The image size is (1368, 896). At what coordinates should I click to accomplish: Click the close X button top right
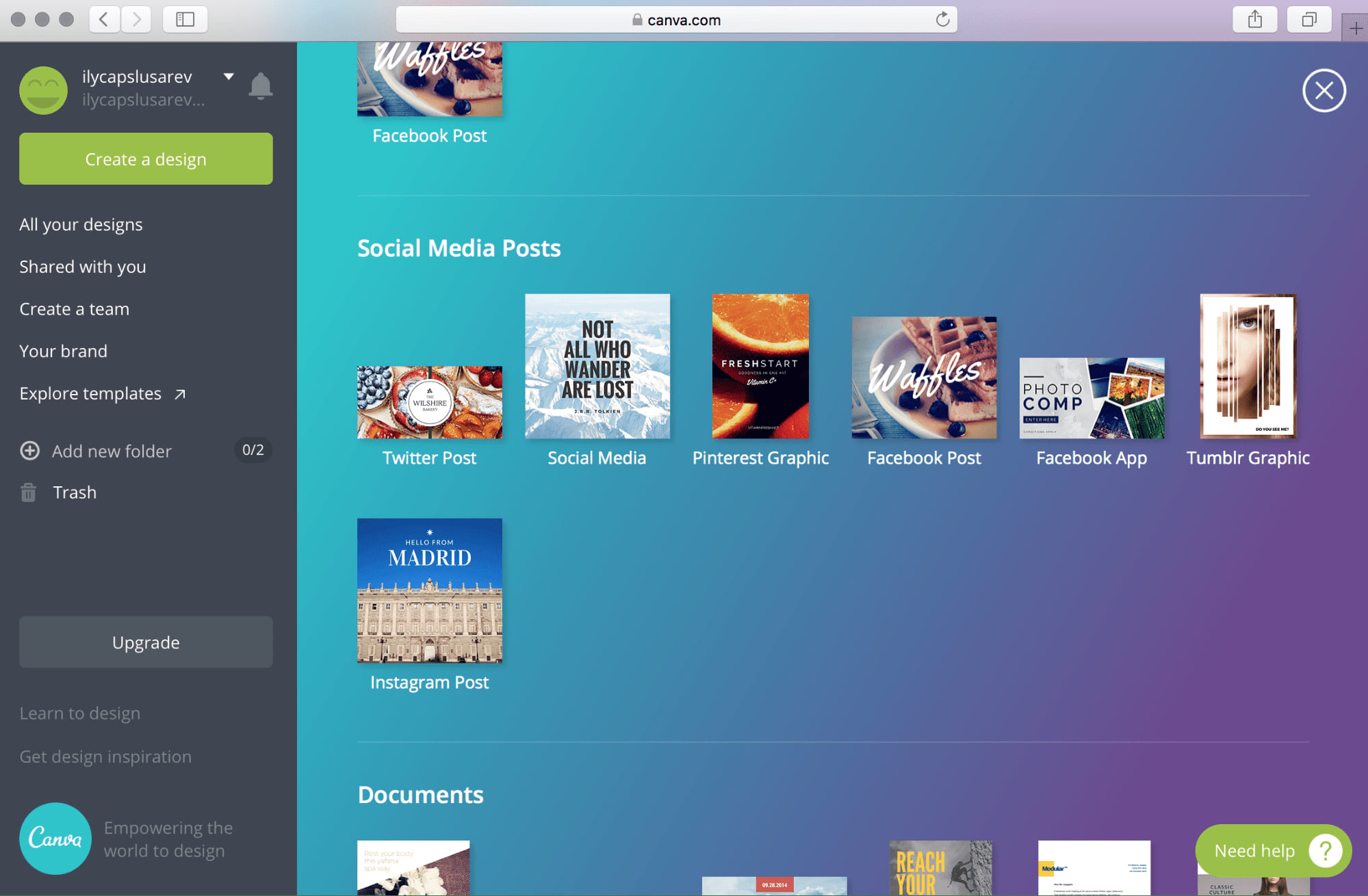[x=1324, y=90]
